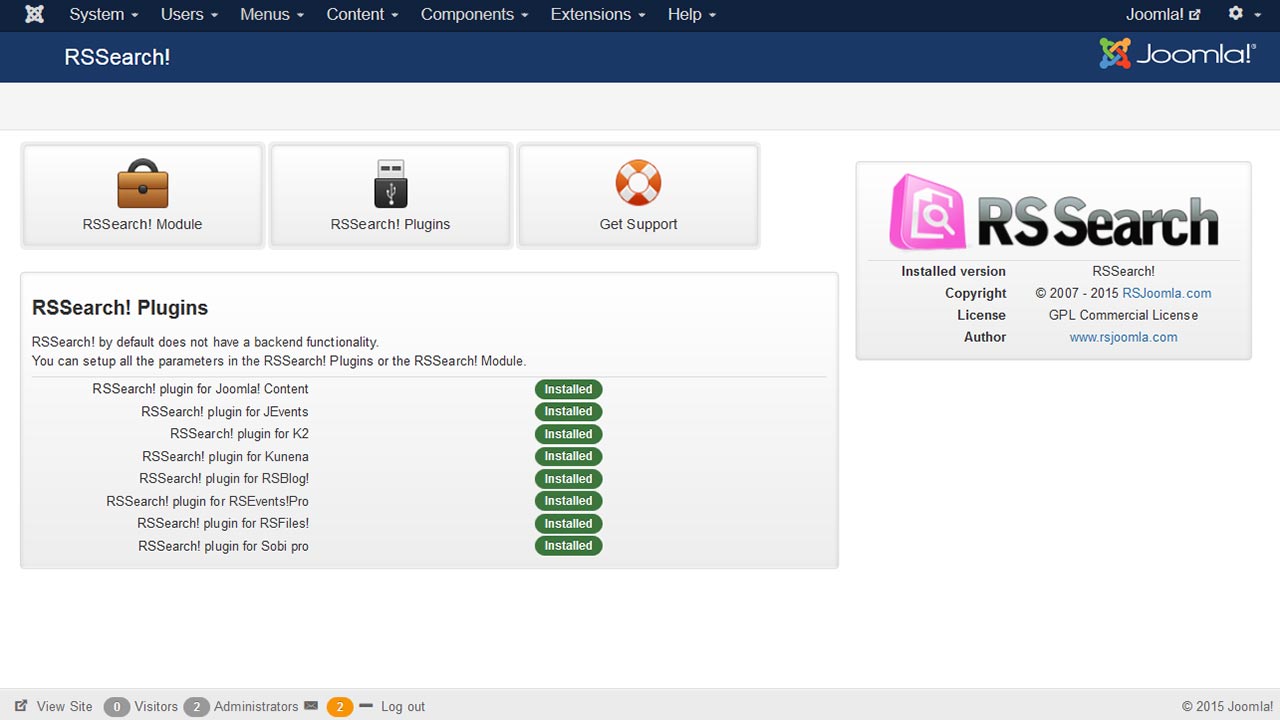Click the Log out dash icon
1280x720 pixels.
pos(365,706)
